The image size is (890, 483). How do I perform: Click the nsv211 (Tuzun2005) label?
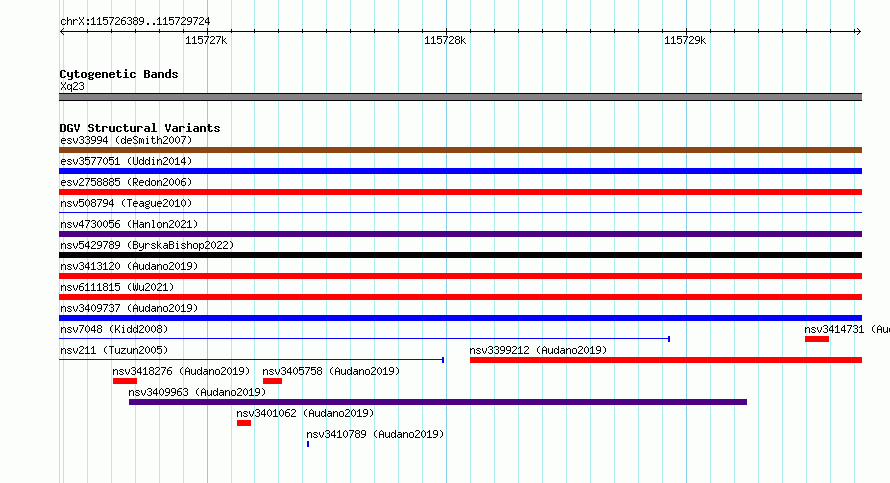click(114, 350)
